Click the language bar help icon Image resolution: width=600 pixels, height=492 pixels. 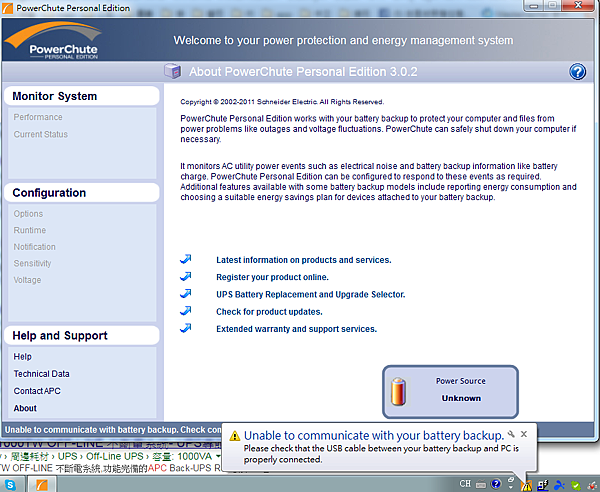tap(496, 484)
